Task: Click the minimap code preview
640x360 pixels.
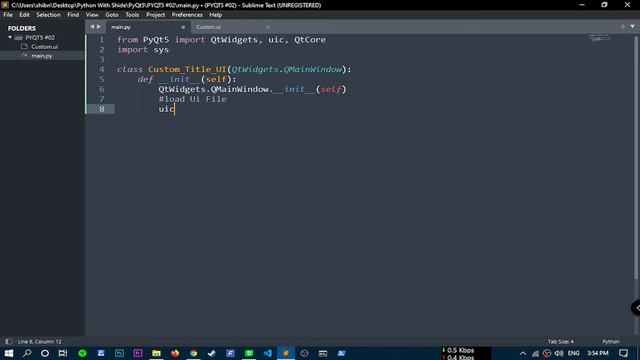Action: pos(600,38)
